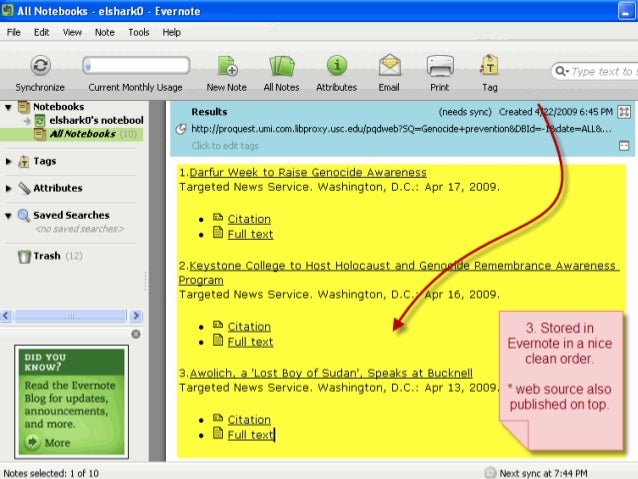Click citation icon under Darfur Week article
Viewport: 638px width, 479px height.
218,217
